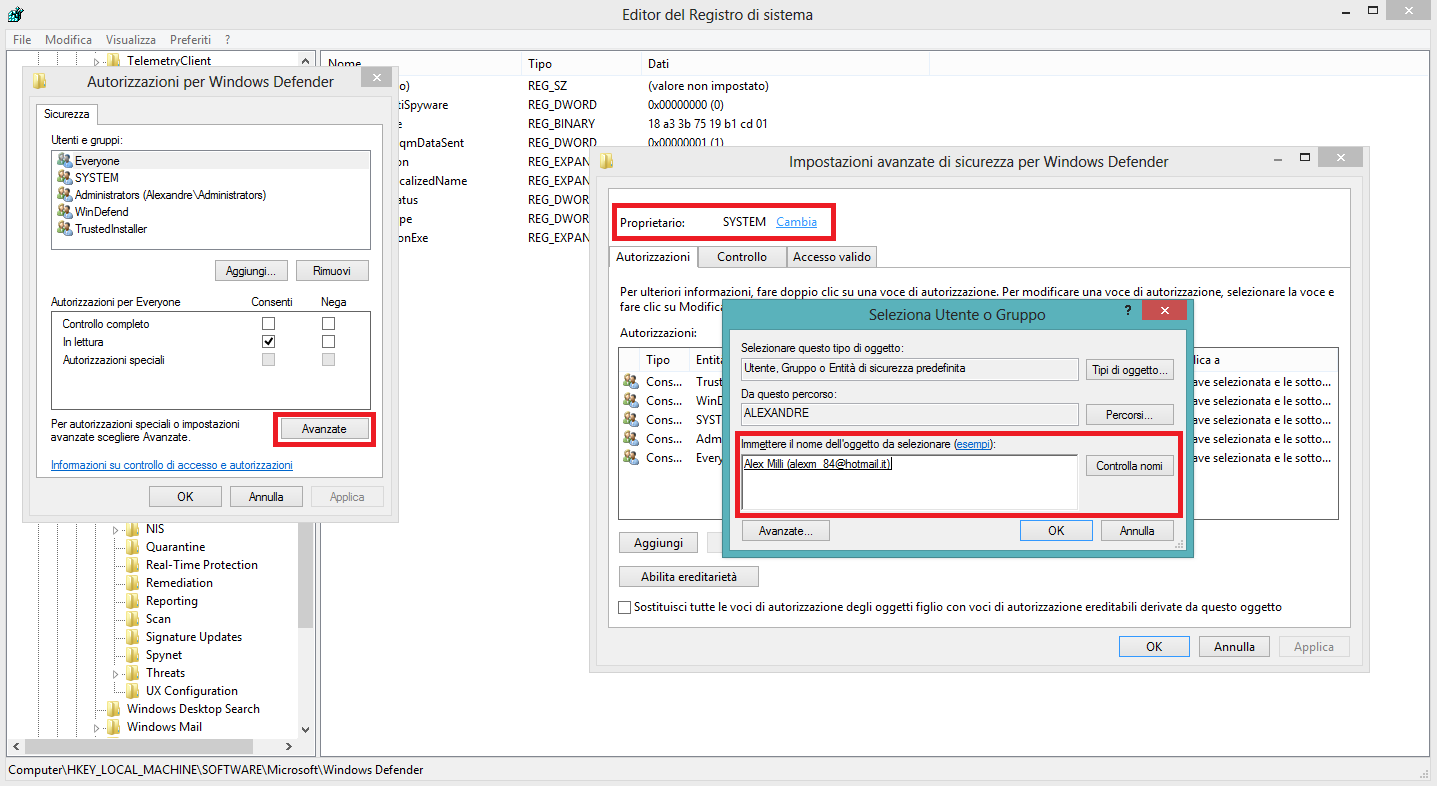Expand the TelemetryClient tree node
The height and width of the screenshot is (786, 1437).
coord(97,61)
